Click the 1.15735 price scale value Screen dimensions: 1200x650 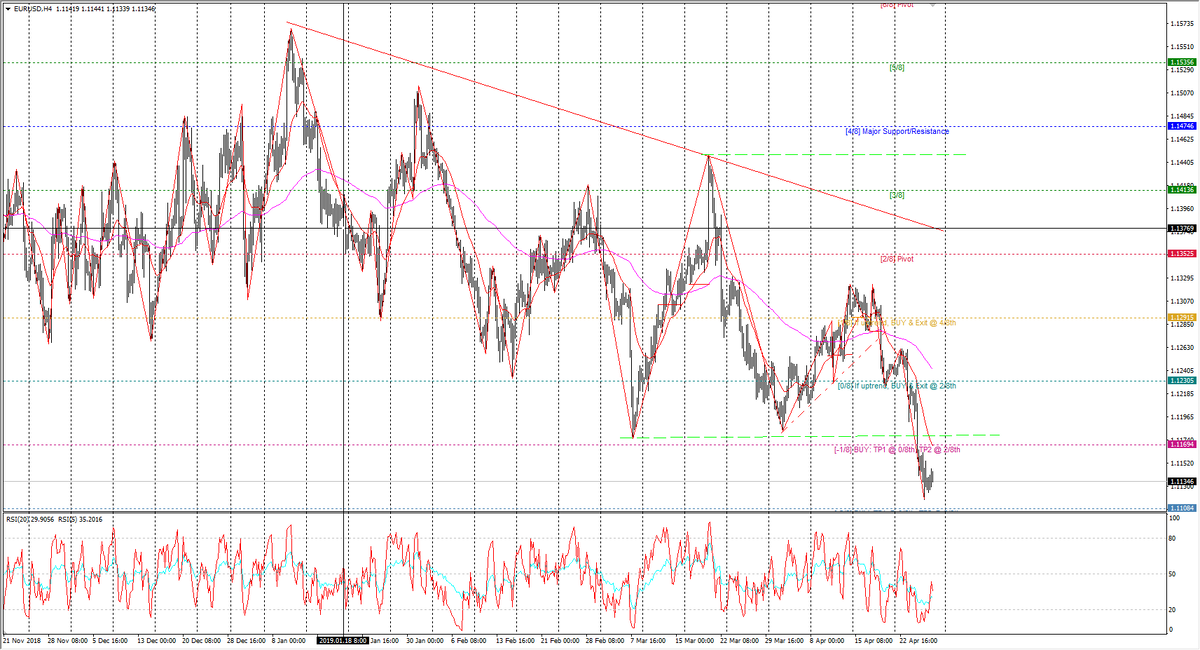pyautogui.click(x=1181, y=22)
